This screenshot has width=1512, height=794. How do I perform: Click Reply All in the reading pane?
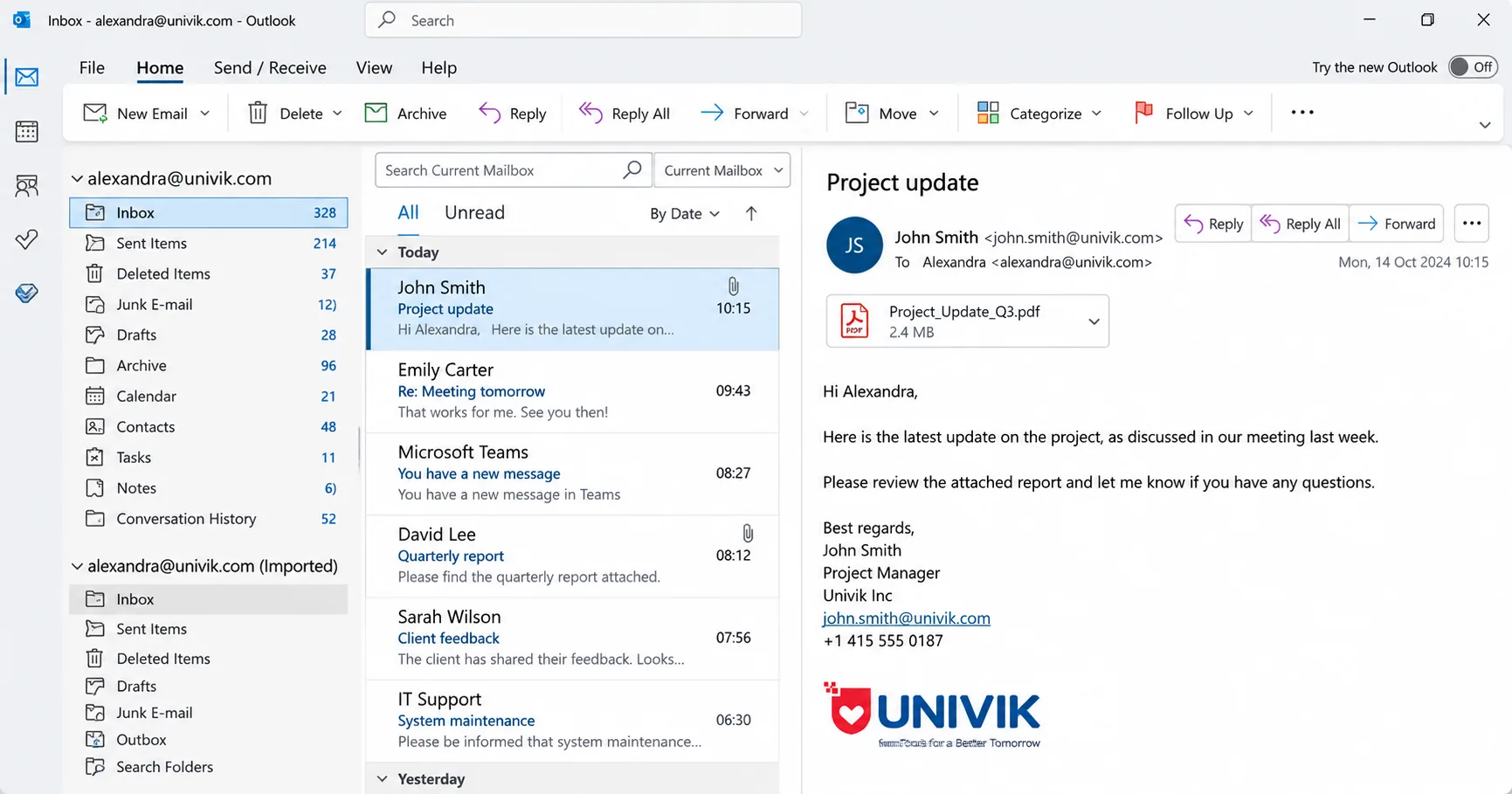(x=1301, y=224)
